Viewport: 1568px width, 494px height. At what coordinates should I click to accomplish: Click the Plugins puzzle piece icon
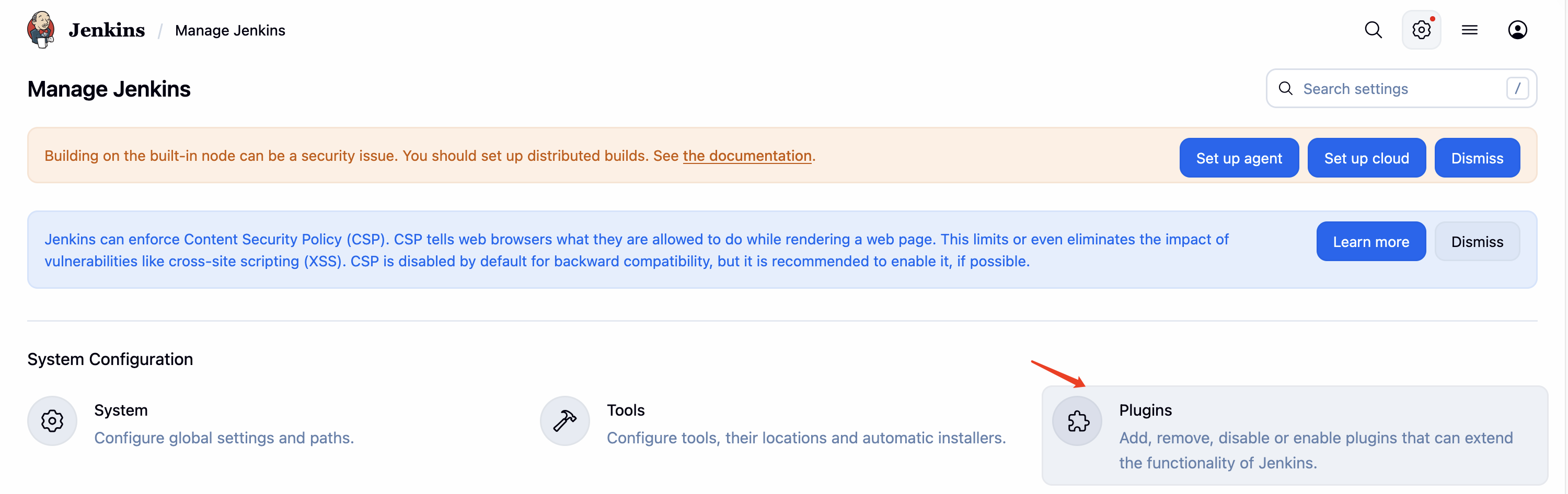pos(1077,420)
